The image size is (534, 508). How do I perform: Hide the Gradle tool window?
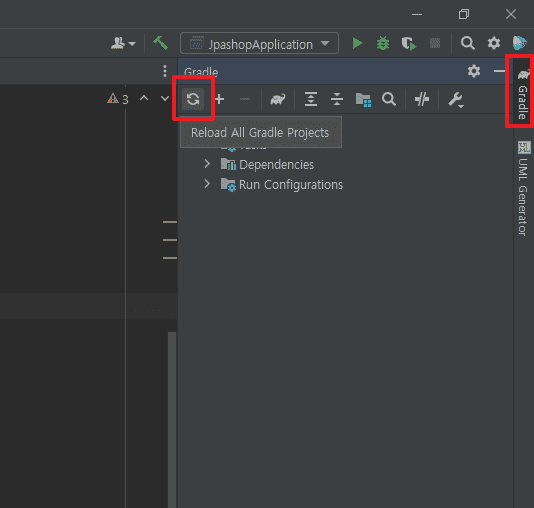499,71
